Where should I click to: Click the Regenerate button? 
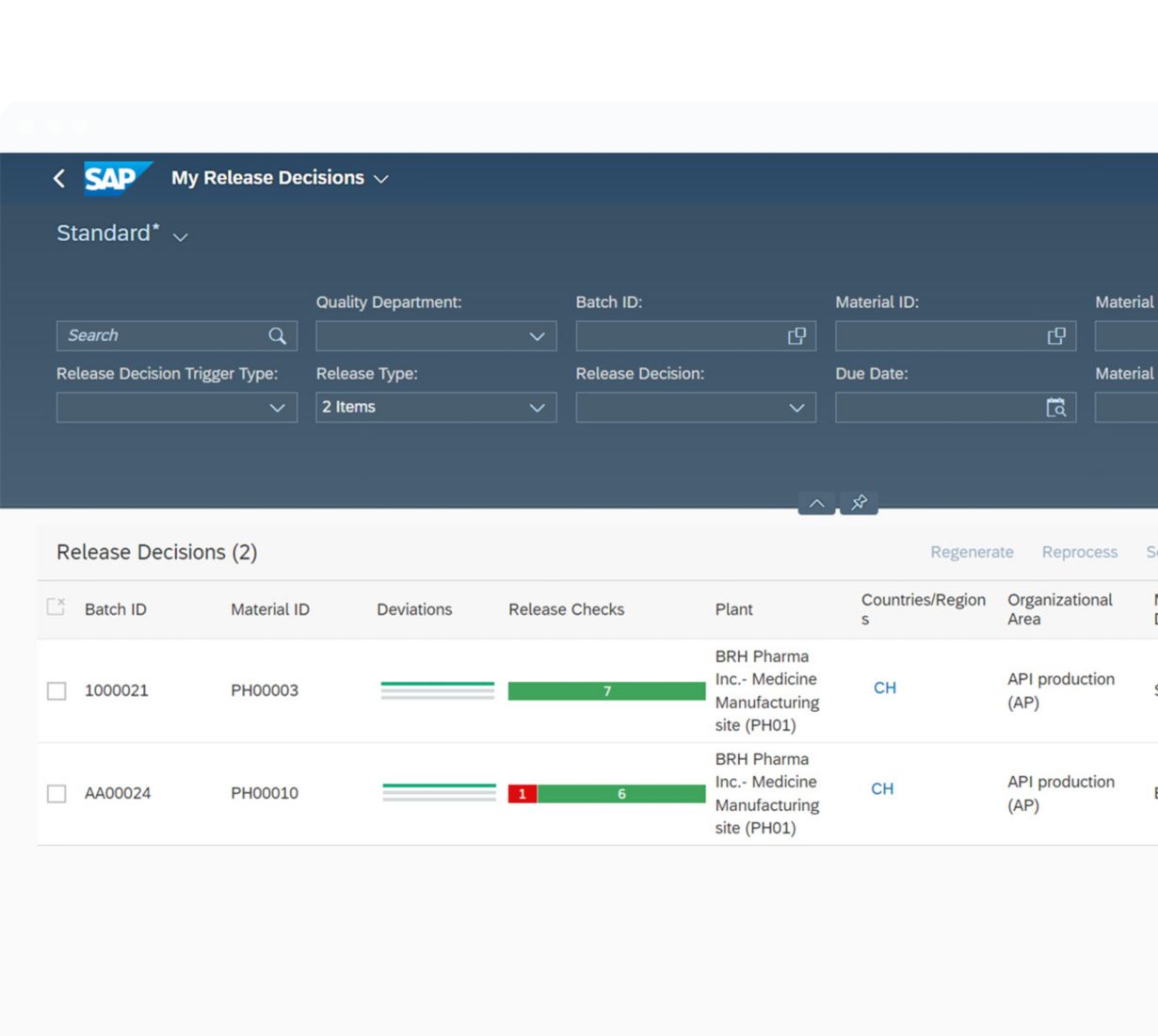(972, 552)
